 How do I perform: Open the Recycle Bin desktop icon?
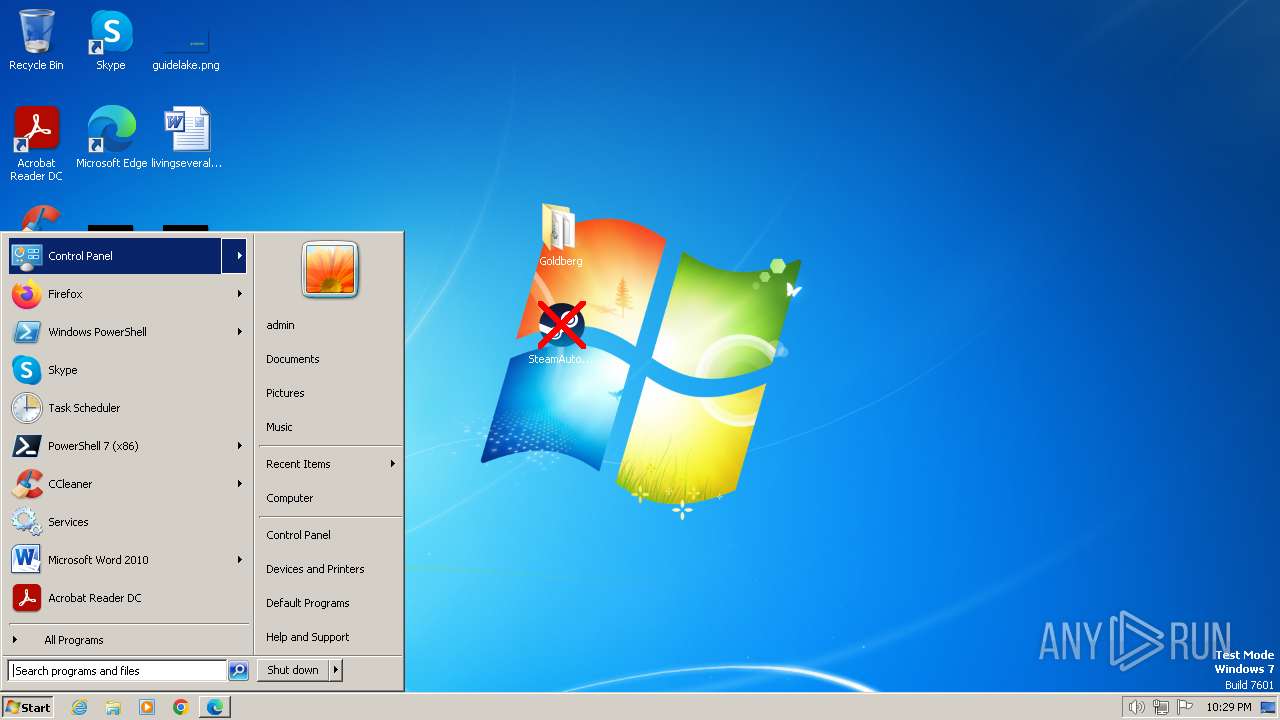(36, 40)
